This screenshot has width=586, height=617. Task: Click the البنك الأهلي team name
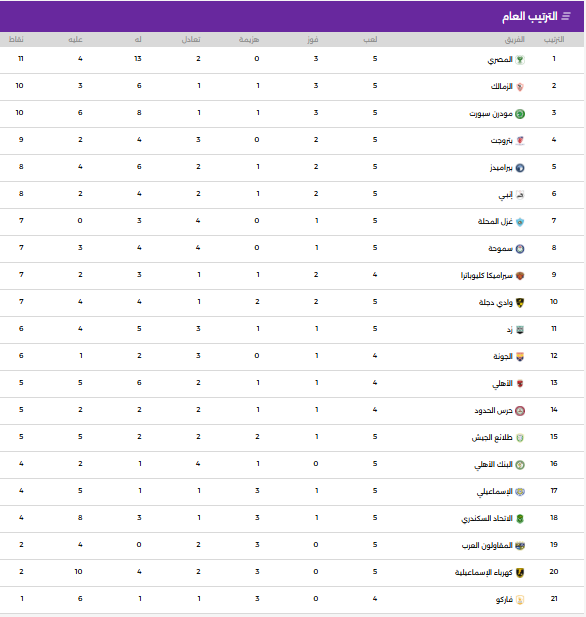point(494,465)
